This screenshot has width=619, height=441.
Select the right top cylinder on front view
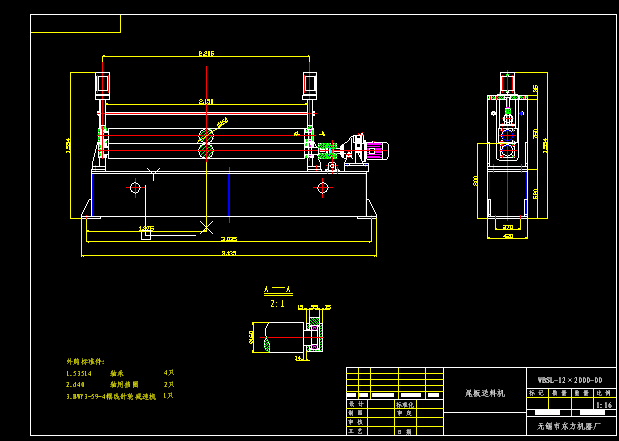click(310, 85)
